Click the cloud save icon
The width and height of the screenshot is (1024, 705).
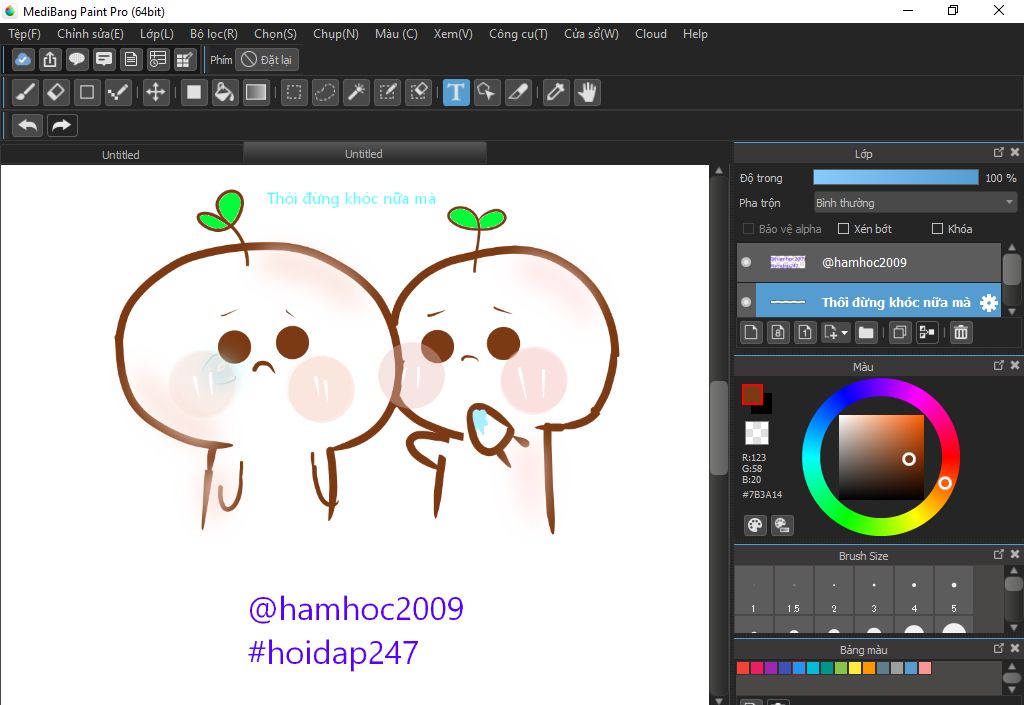23,60
